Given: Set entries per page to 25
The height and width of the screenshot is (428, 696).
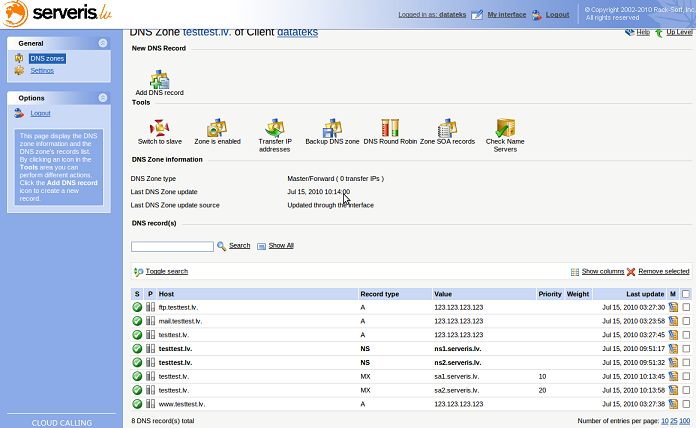Looking at the screenshot, I should point(673,421).
